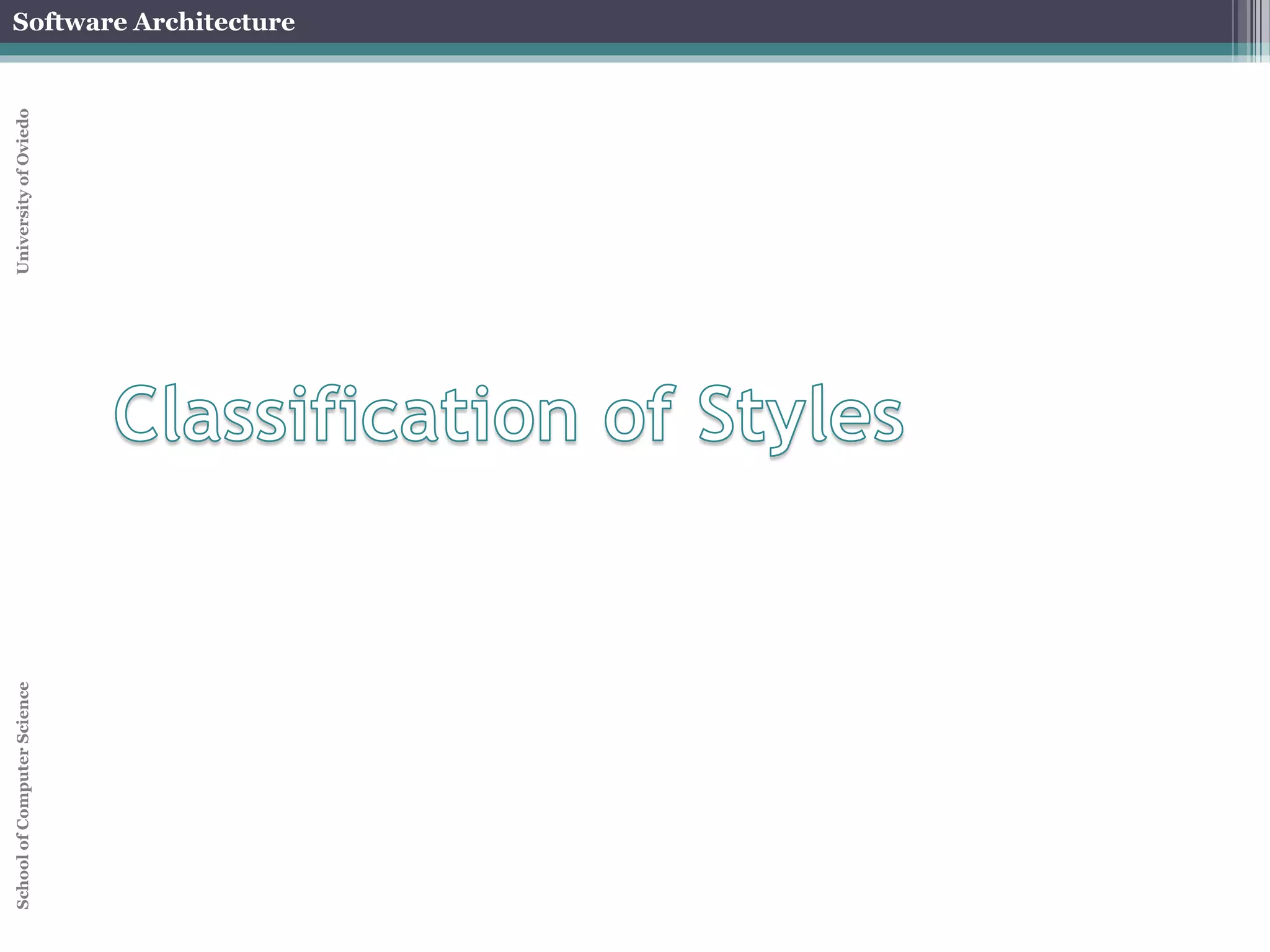Click the word 'Classification' in the title

346,414
